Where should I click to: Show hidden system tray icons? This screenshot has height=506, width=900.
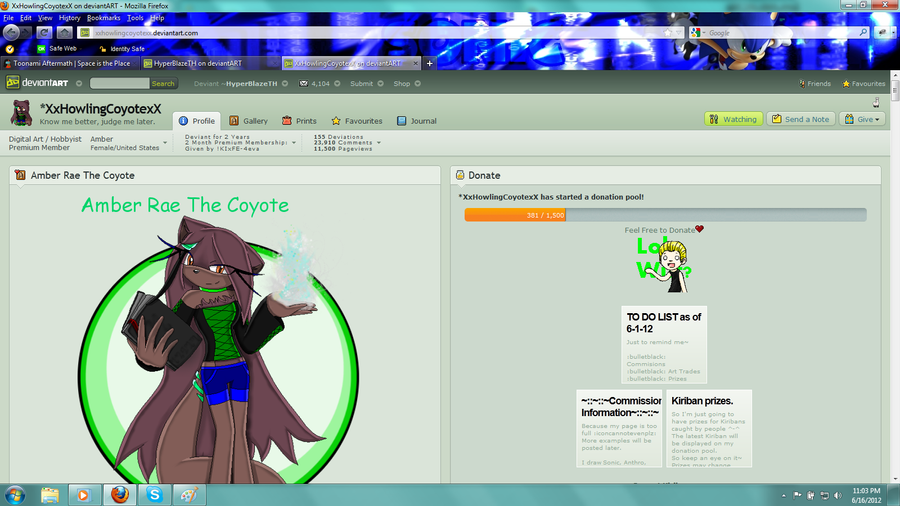coord(783,495)
